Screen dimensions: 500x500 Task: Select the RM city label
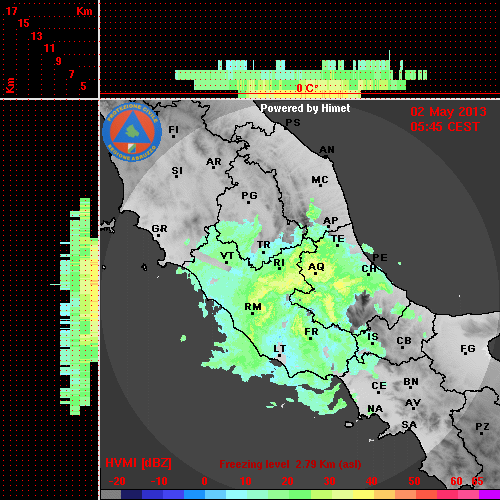pyautogui.click(x=253, y=307)
